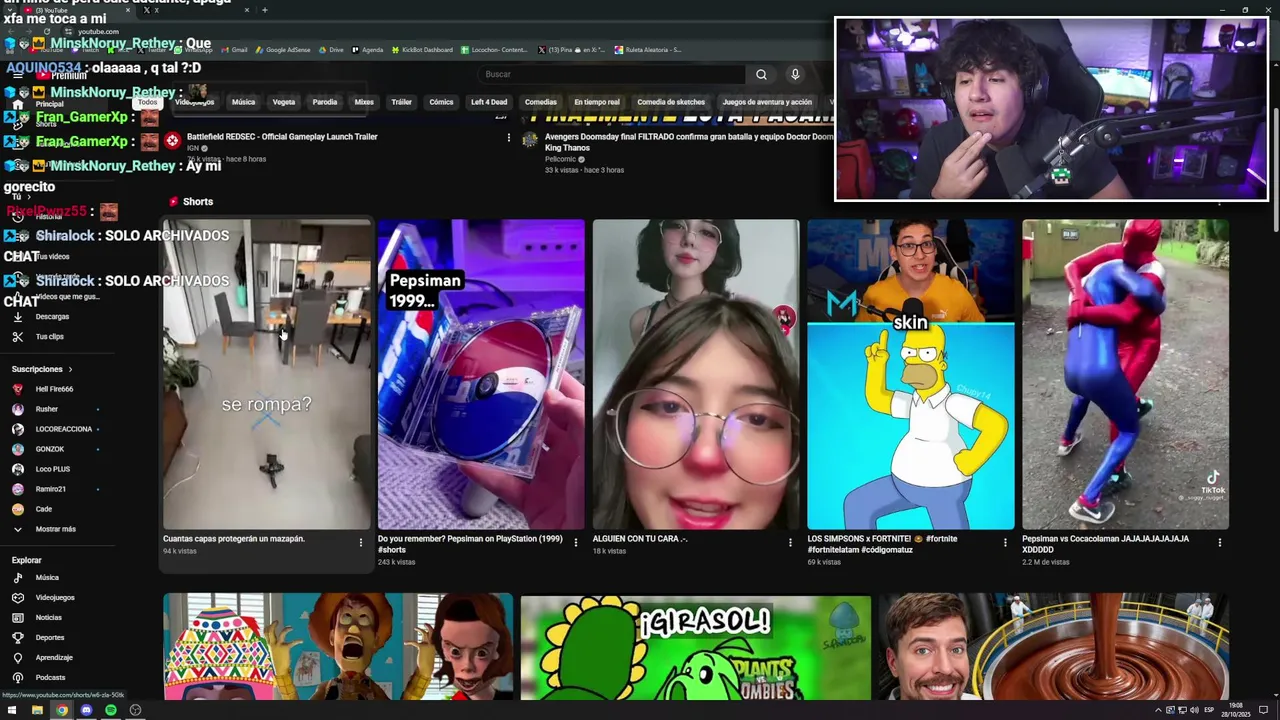Open Hell Fire666 channel subscription

pos(42,389)
